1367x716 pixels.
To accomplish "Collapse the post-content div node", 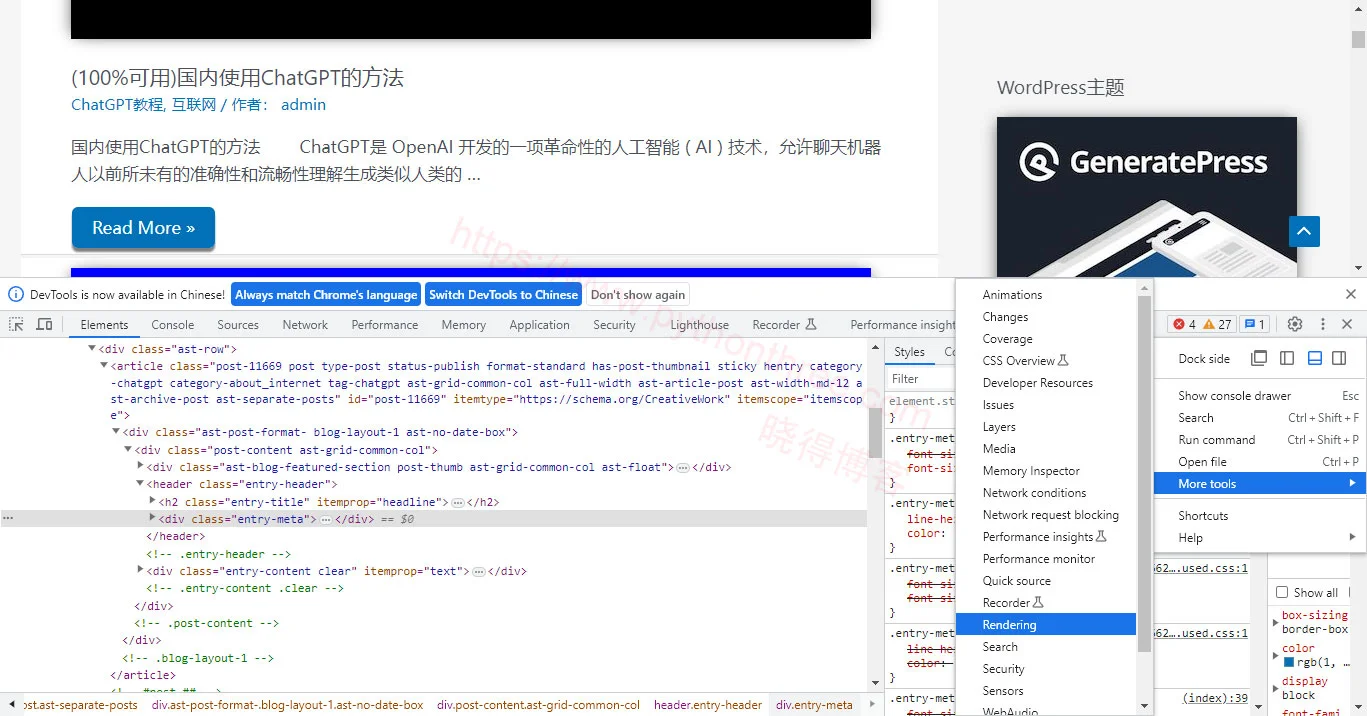I will click(128, 450).
